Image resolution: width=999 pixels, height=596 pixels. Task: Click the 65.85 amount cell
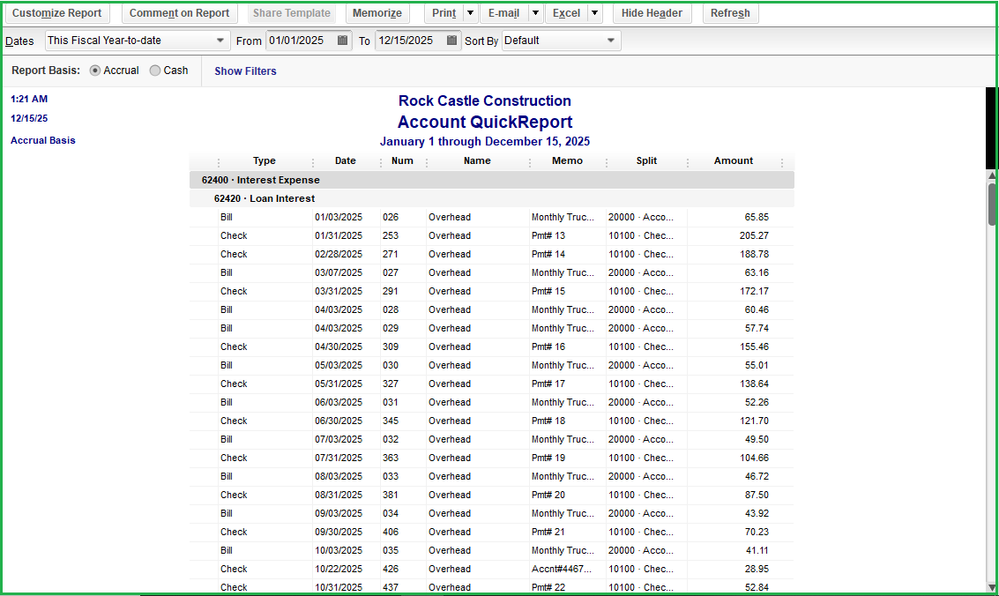[756, 217]
